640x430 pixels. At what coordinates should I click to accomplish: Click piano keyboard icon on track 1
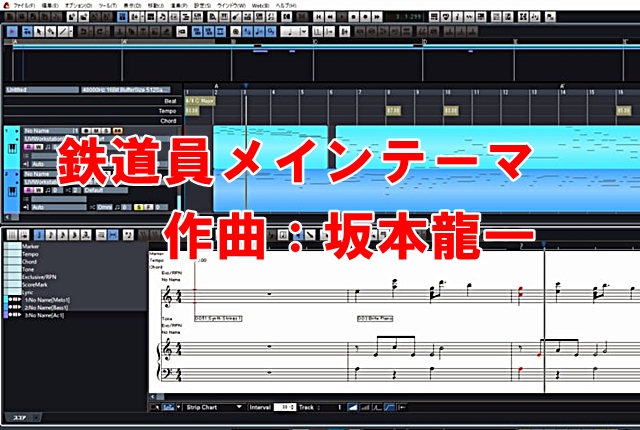(12, 149)
